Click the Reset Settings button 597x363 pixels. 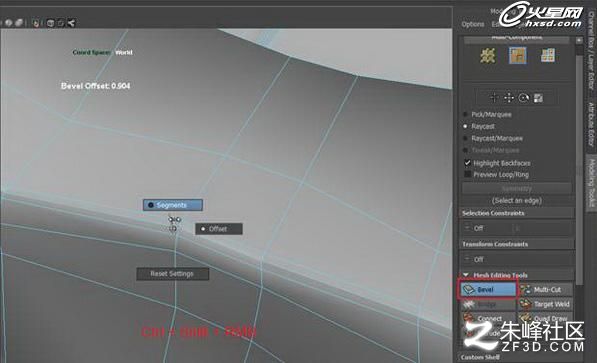pyautogui.click(x=172, y=274)
